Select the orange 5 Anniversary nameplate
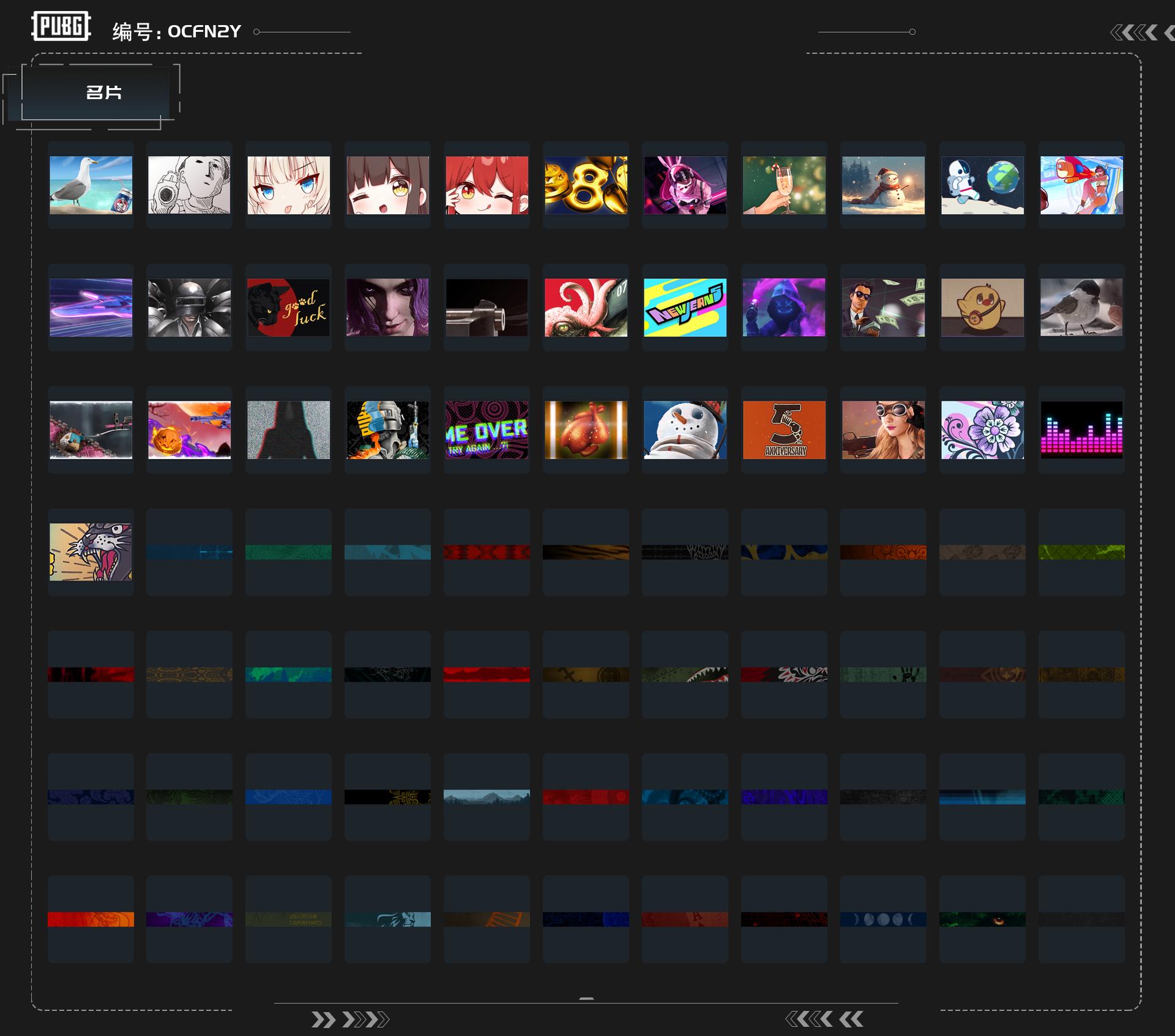 [x=785, y=430]
